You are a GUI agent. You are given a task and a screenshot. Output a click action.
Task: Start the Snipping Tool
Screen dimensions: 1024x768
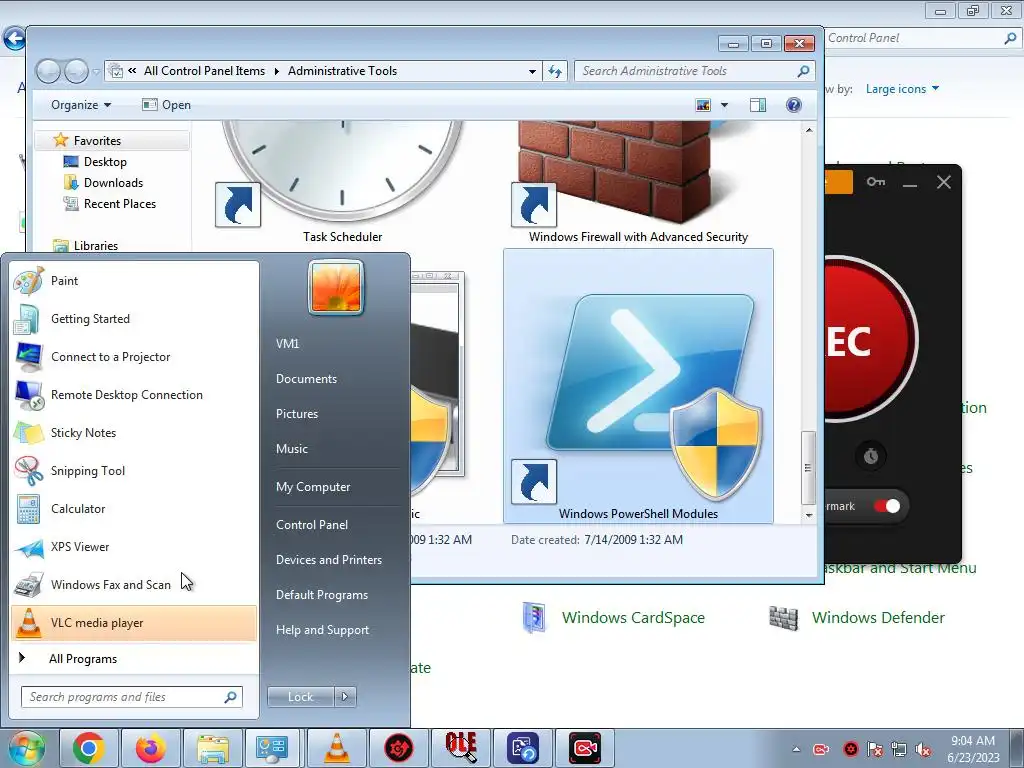click(x=134, y=471)
